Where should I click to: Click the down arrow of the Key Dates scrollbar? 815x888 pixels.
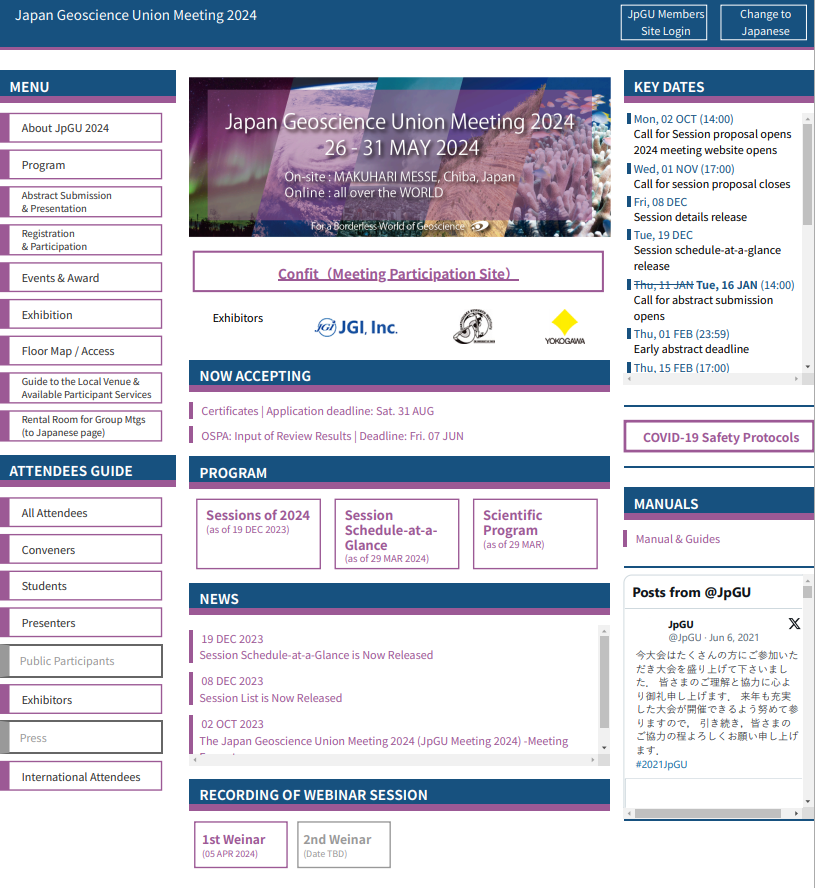coord(807,367)
